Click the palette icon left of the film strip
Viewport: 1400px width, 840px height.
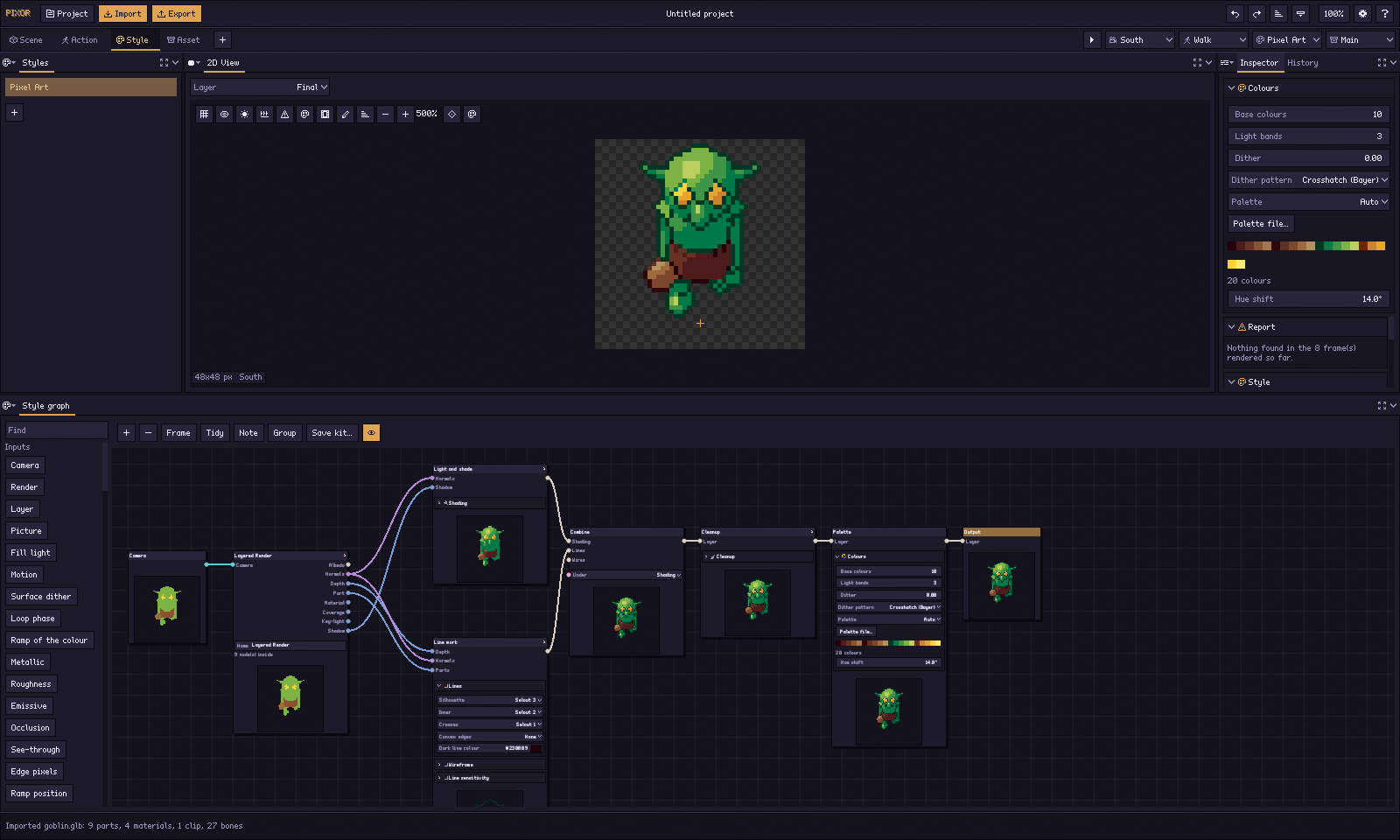coord(304,114)
